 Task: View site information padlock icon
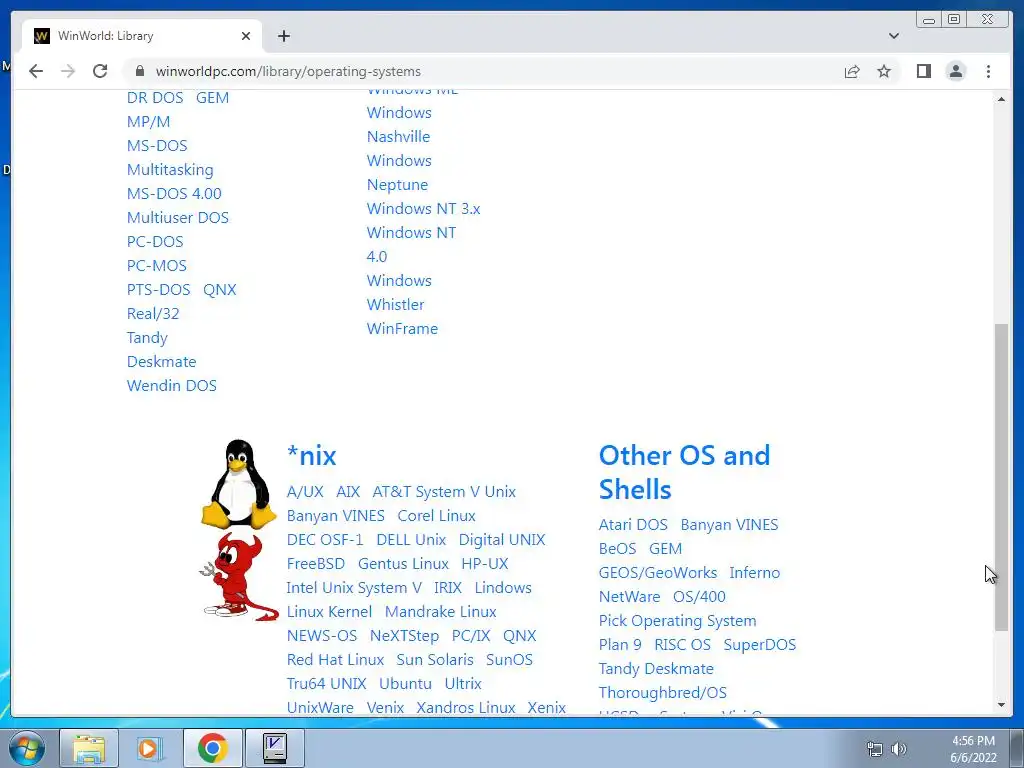coord(139,71)
